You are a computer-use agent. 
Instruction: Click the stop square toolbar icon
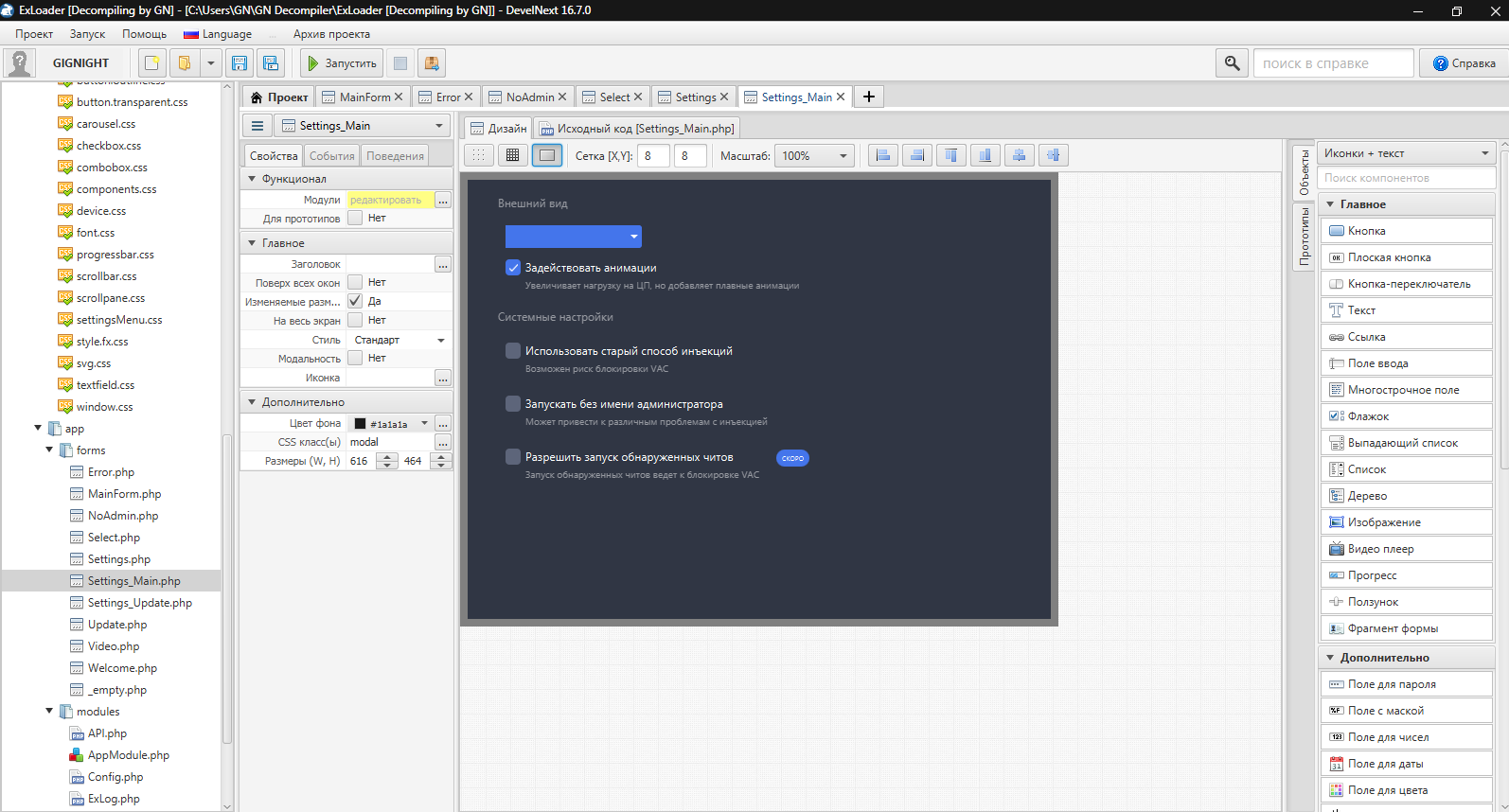pyautogui.click(x=400, y=63)
